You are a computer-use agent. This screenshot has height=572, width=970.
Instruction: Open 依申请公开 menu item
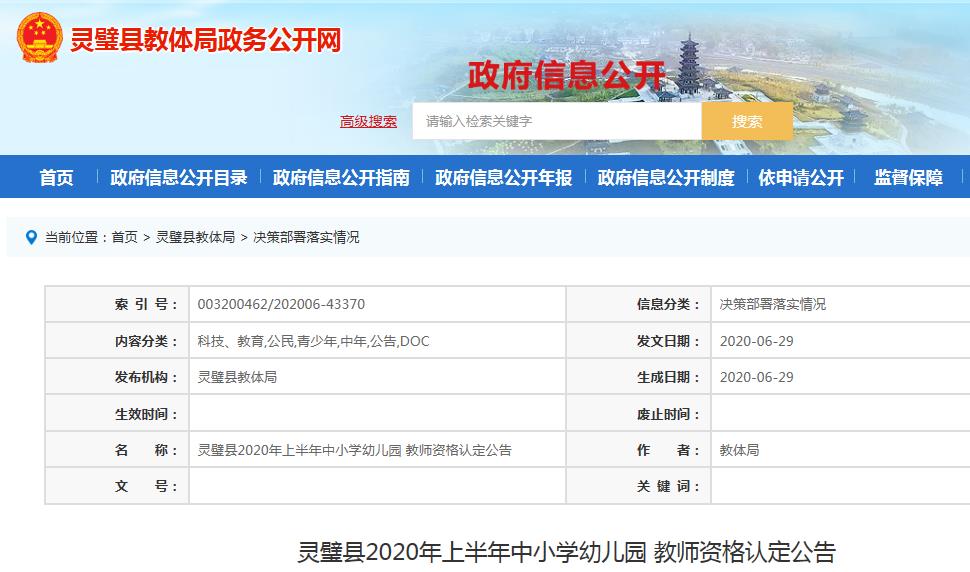click(x=801, y=177)
